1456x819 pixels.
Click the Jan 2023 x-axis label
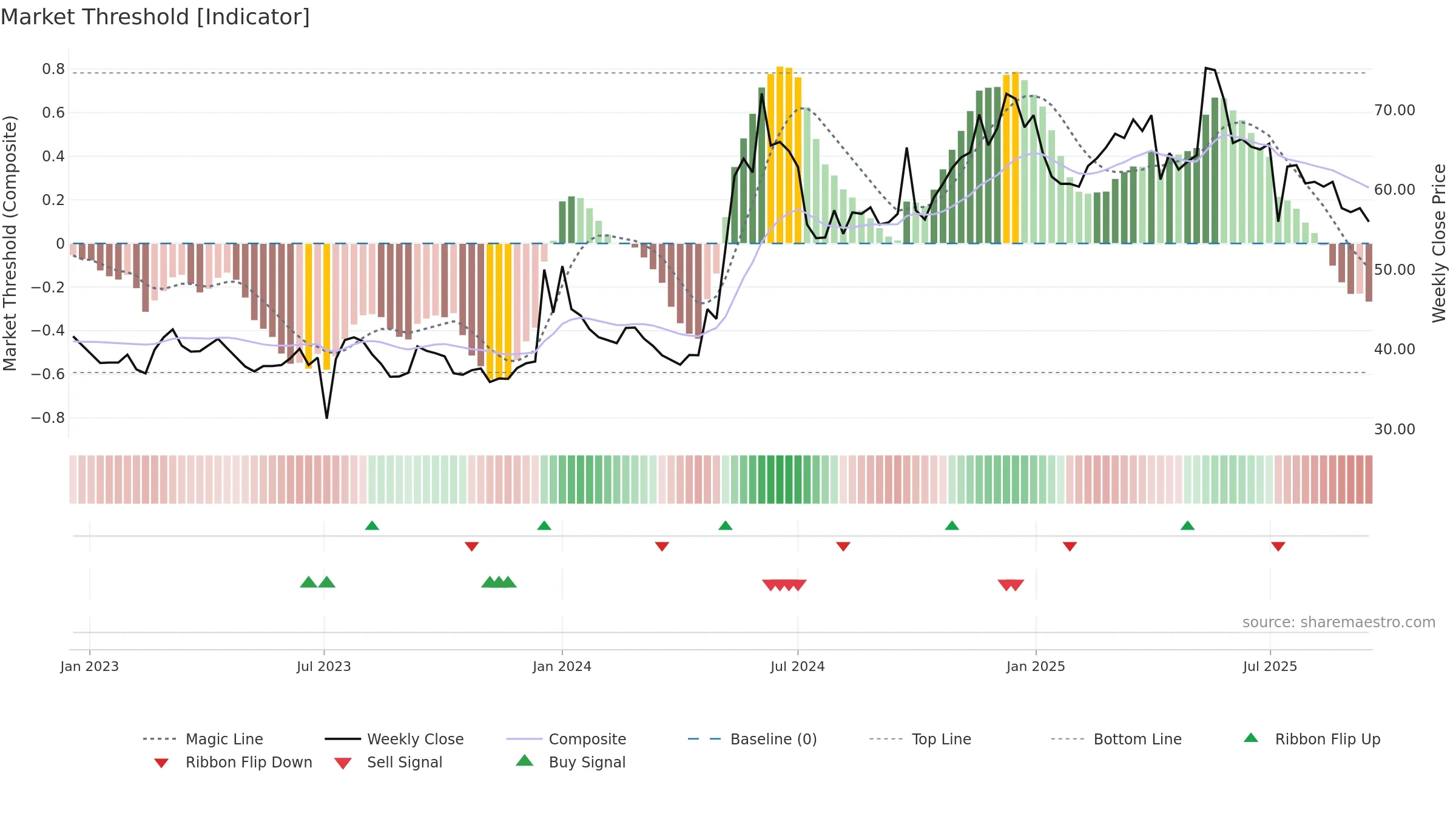(x=89, y=666)
